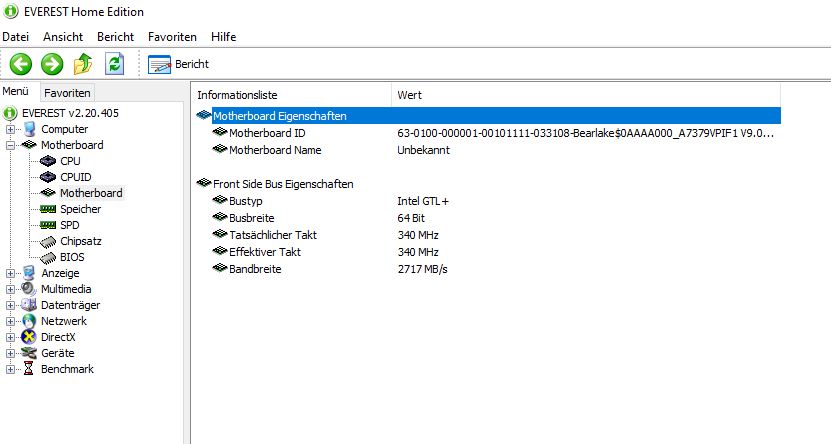Select the Motherboard sub-item under Motherboard
This screenshot has height=444, width=831.
click(x=91, y=193)
